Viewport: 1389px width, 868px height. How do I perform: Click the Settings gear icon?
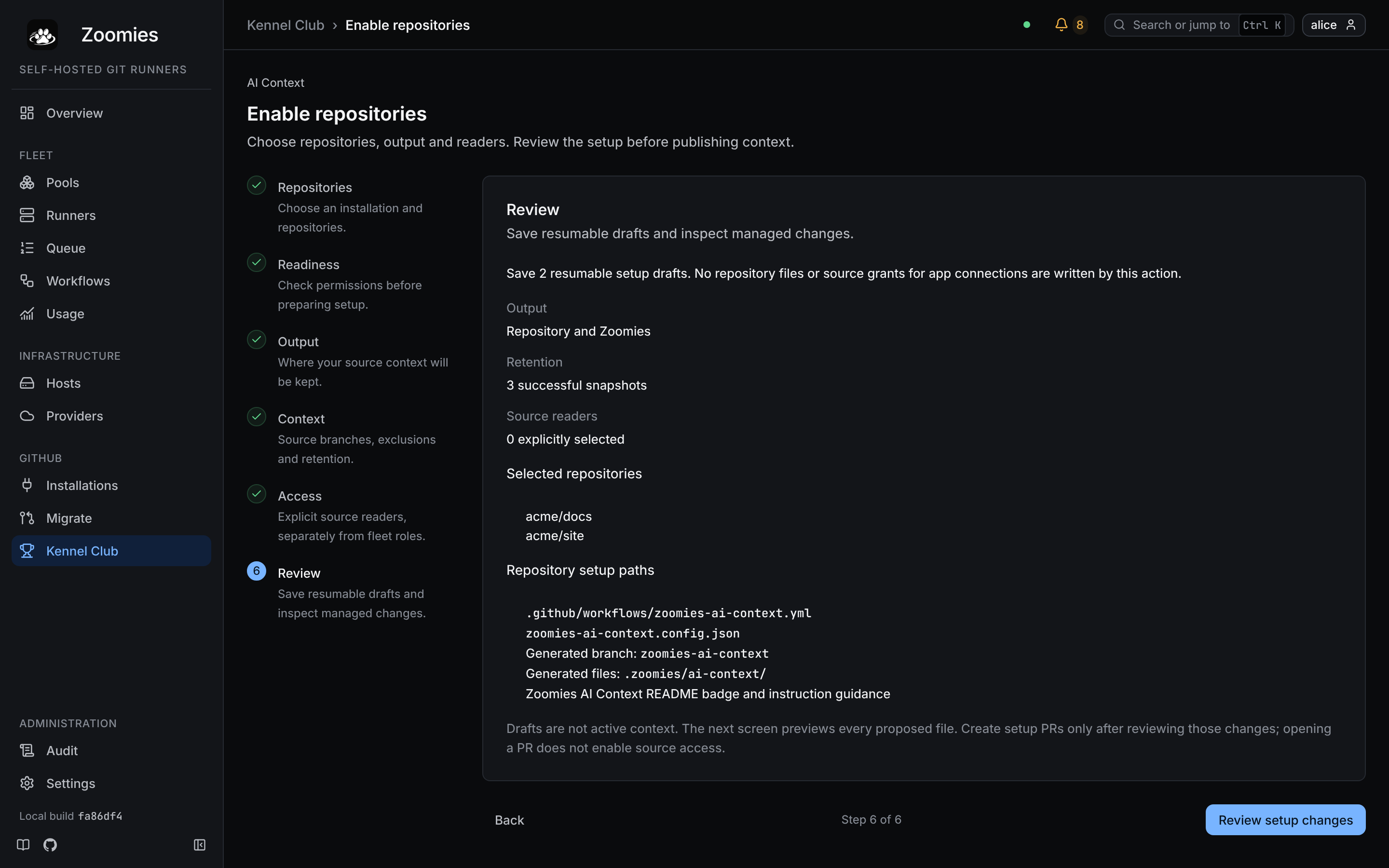pyautogui.click(x=27, y=783)
